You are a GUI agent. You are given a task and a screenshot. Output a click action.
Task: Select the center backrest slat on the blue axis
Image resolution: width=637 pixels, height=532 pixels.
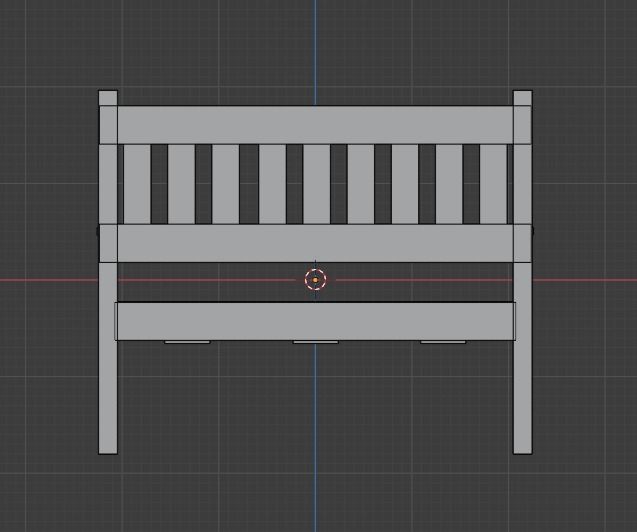[316, 184]
